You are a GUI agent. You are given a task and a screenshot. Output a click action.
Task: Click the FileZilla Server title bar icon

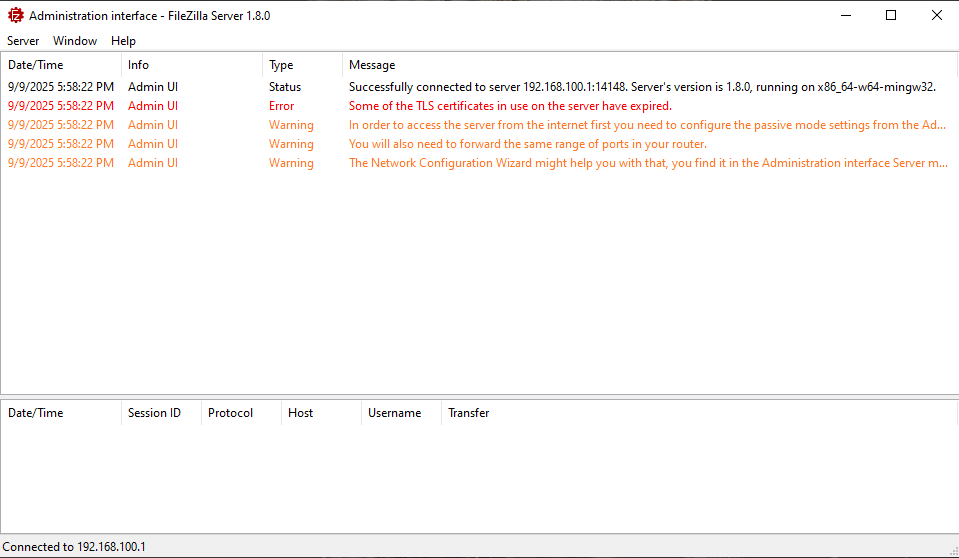point(15,15)
